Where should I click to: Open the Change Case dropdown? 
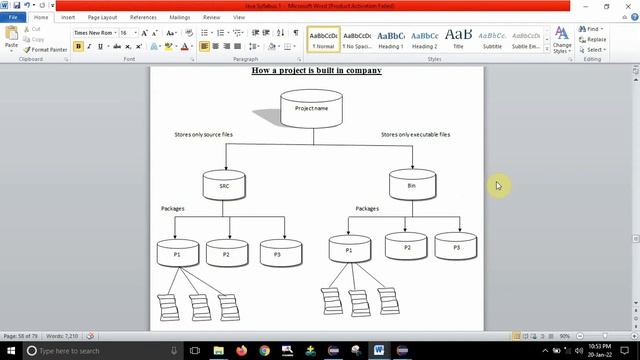point(171,33)
